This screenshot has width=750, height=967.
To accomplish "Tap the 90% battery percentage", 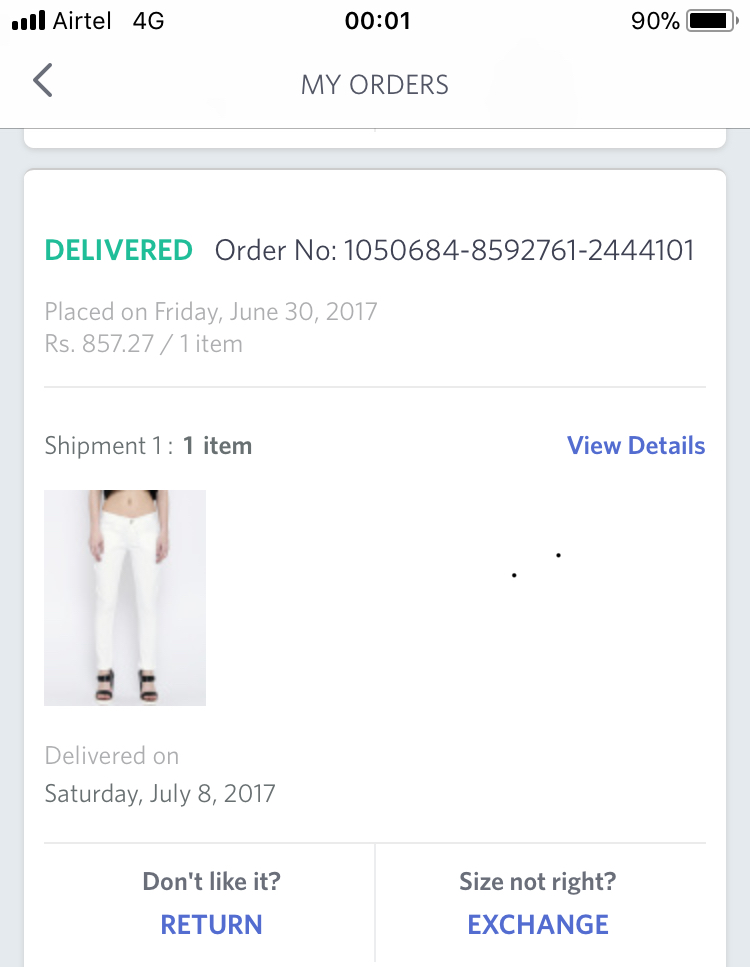I will coord(655,21).
